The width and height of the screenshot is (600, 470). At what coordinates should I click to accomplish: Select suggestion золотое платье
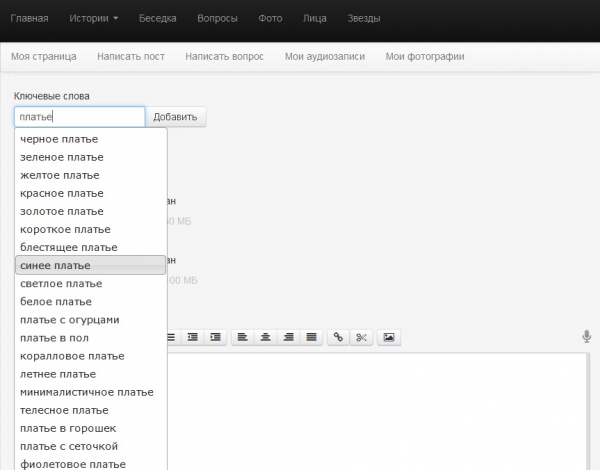click(x=91, y=211)
